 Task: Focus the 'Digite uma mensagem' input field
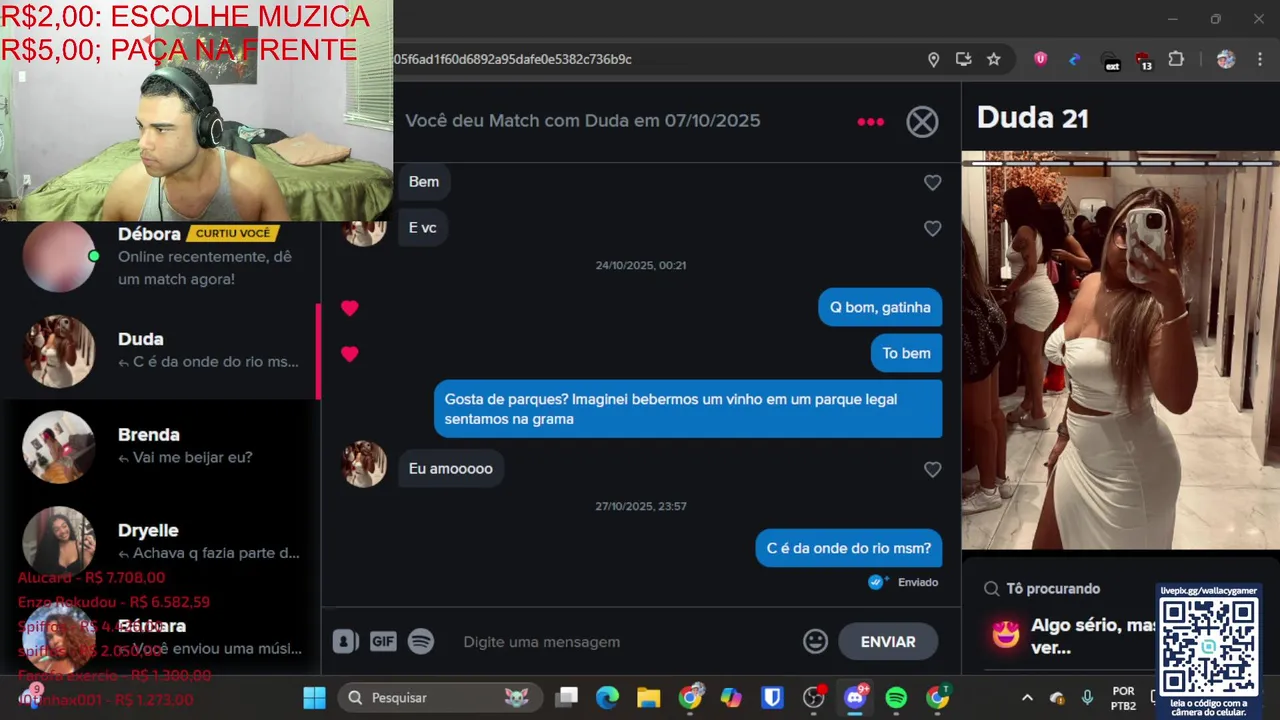pyautogui.click(x=626, y=642)
